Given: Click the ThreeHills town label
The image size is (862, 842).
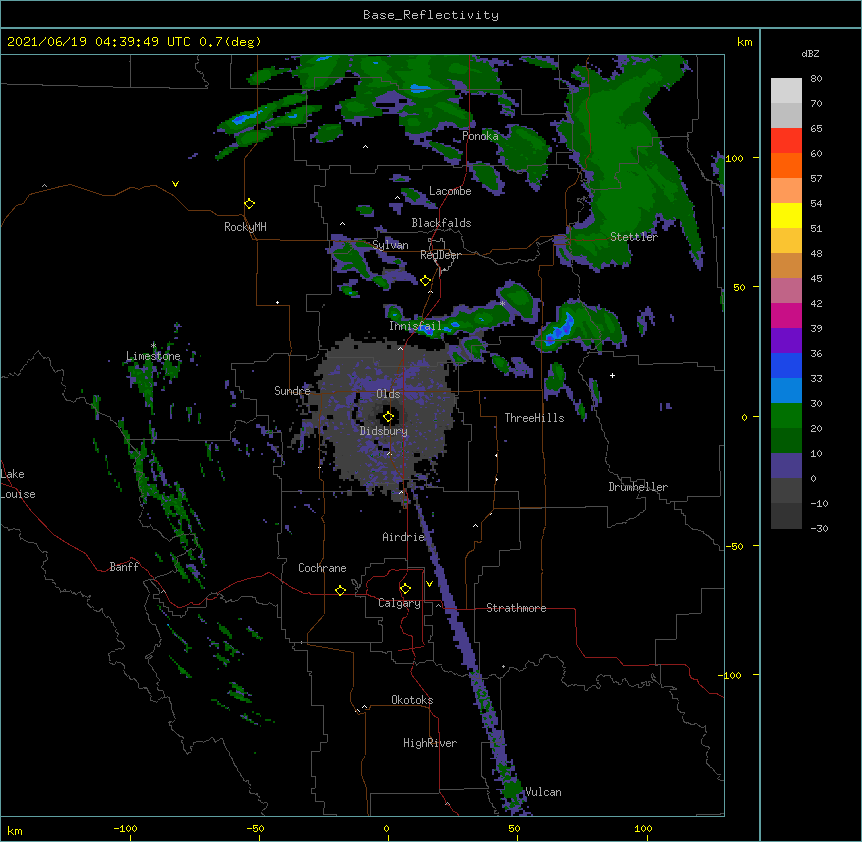Looking at the screenshot, I should click(x=534, y=418).
